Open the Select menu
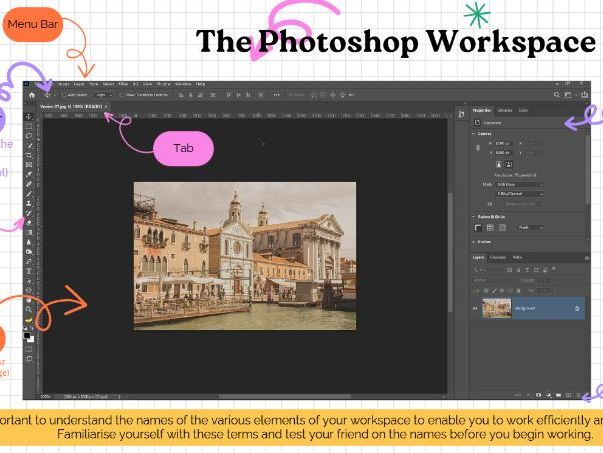This screenshot has height=453, width=603. point(108,84)
